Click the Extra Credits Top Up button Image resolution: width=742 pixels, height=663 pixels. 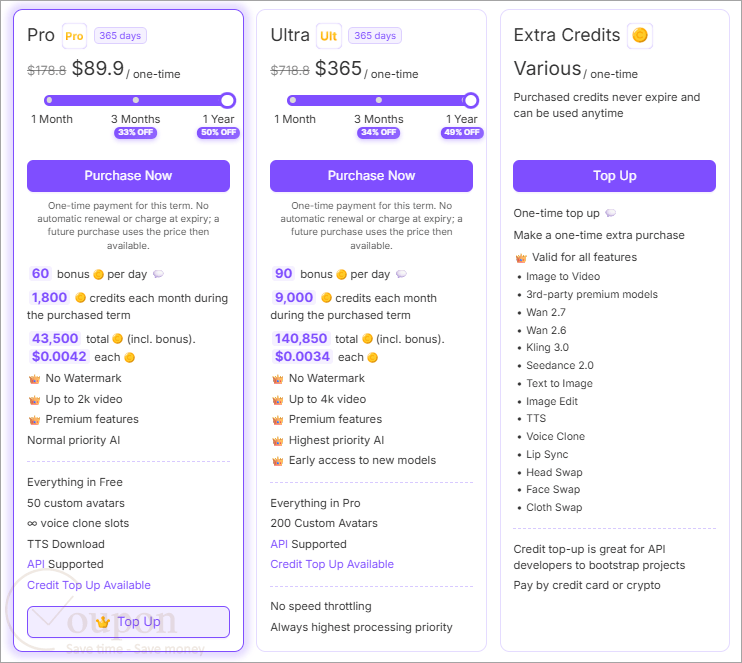[x=614, y=176]
